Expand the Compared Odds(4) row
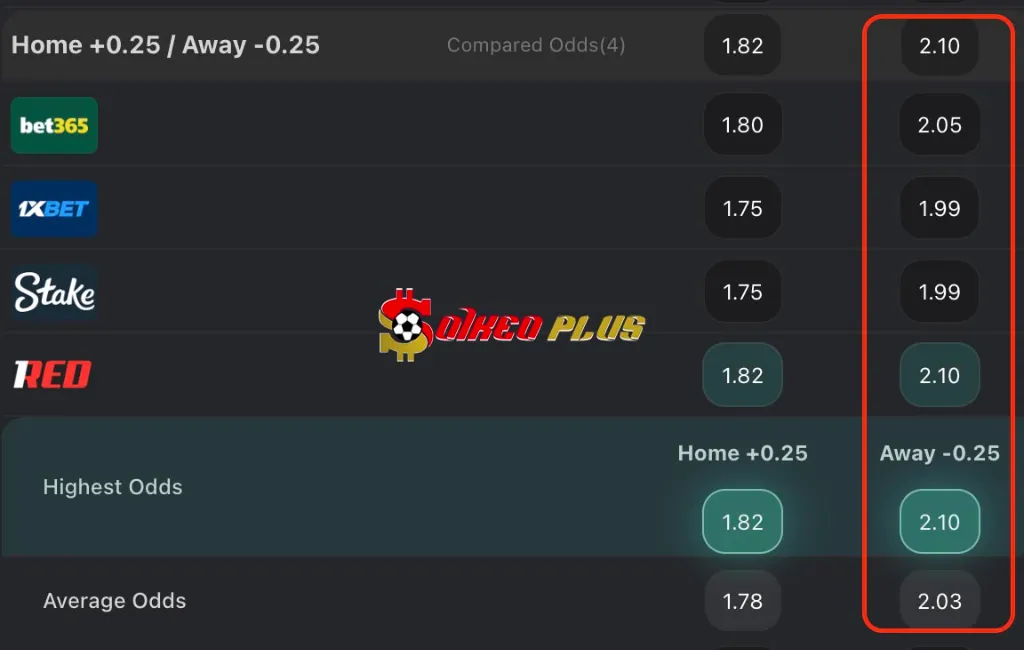Viewport: 1024px width, 650px height. 536,45
